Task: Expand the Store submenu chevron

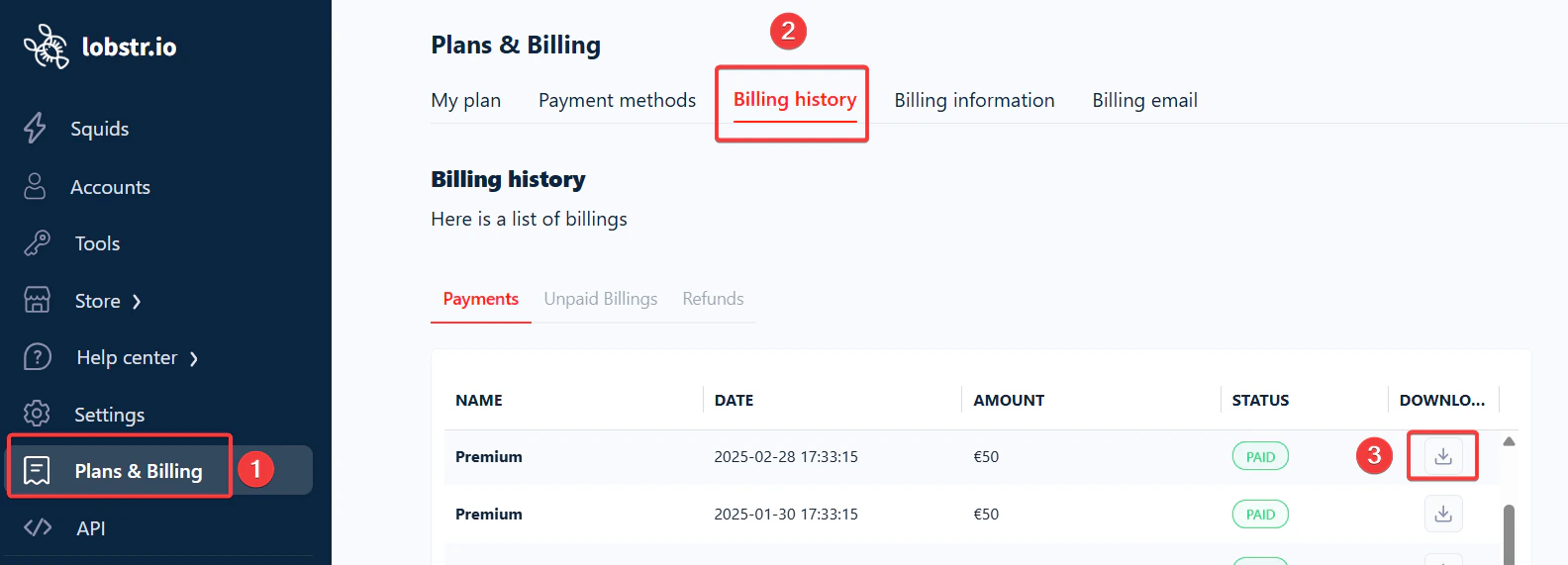Action: pyautogui.click(x=137, y=302)
